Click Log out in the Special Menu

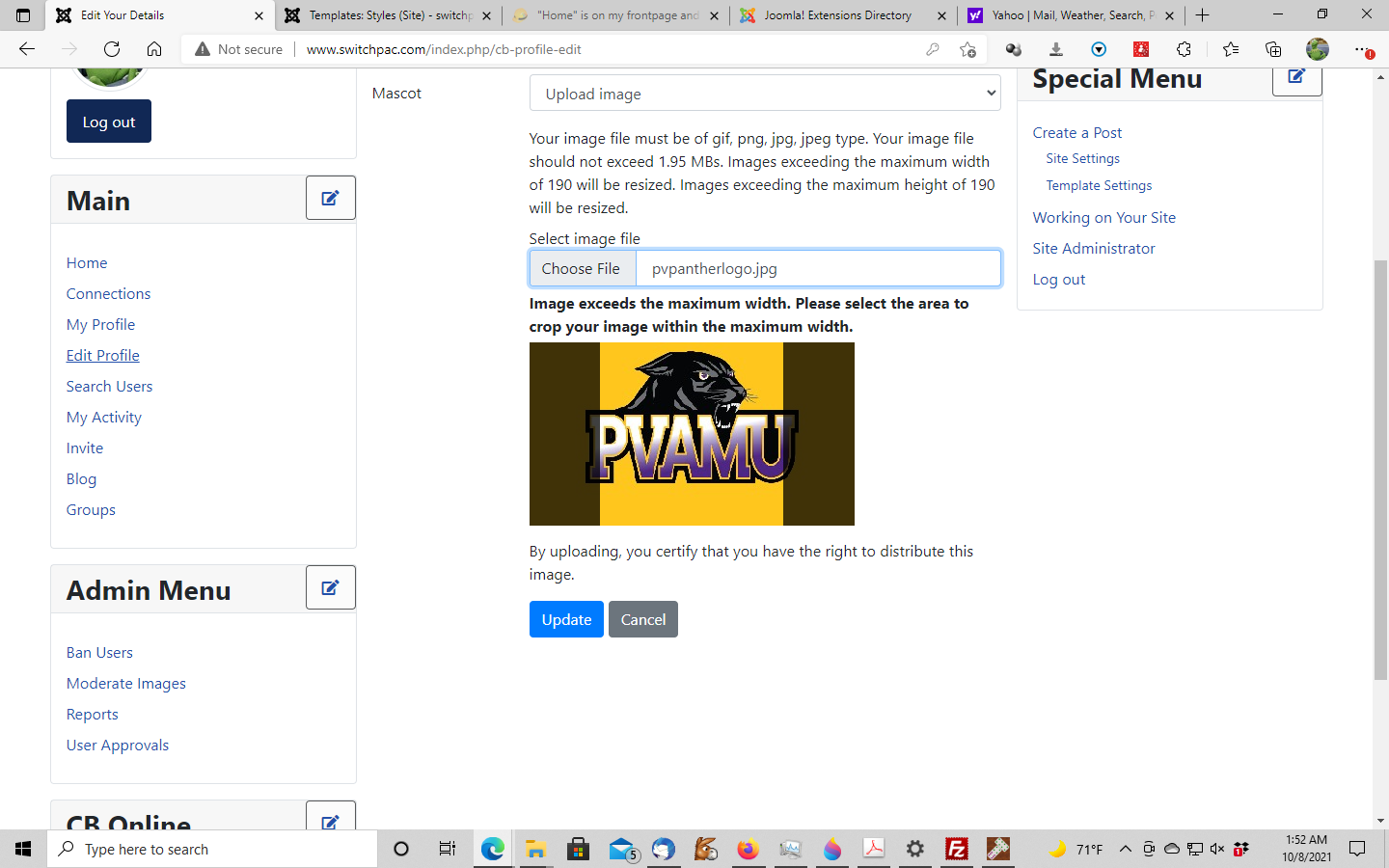tap(1059, 279)
